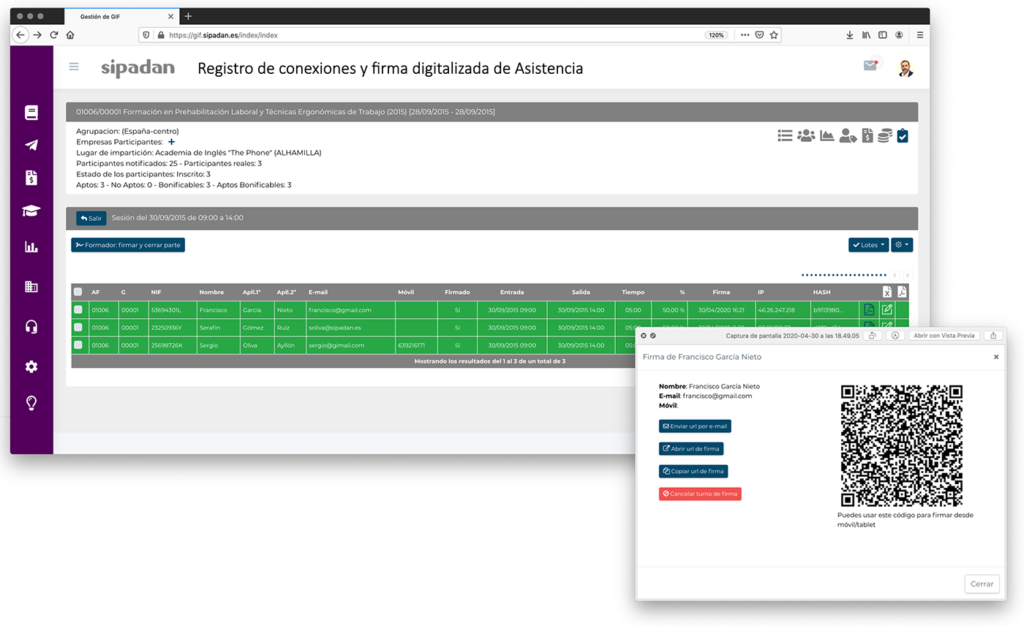The width and height of the screenshot is (1024, 626).
Task: Toggle the sidebar with hamburger menu
Action: pos(74,67)
